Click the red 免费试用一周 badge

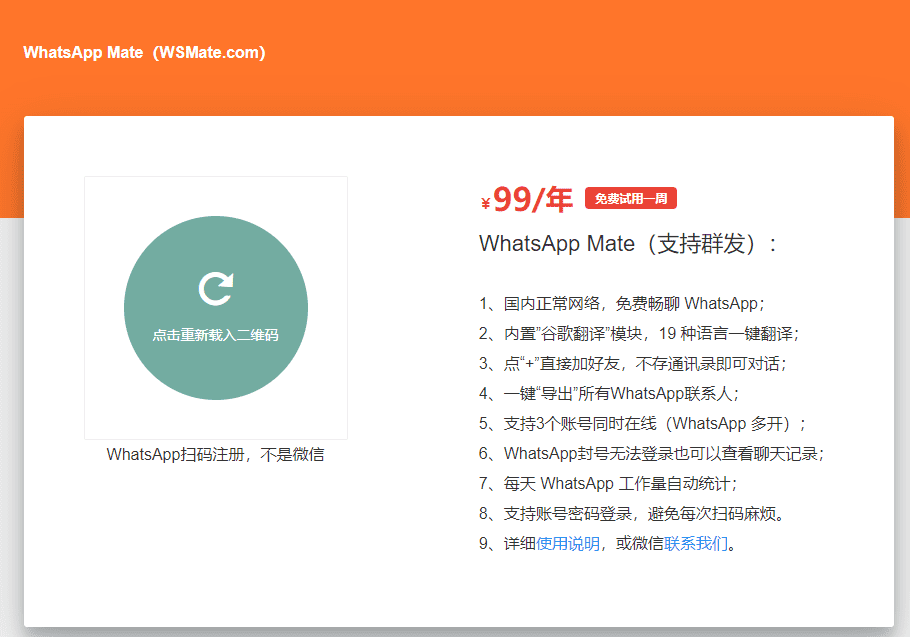pyautogui.click(x=631, y=199)
